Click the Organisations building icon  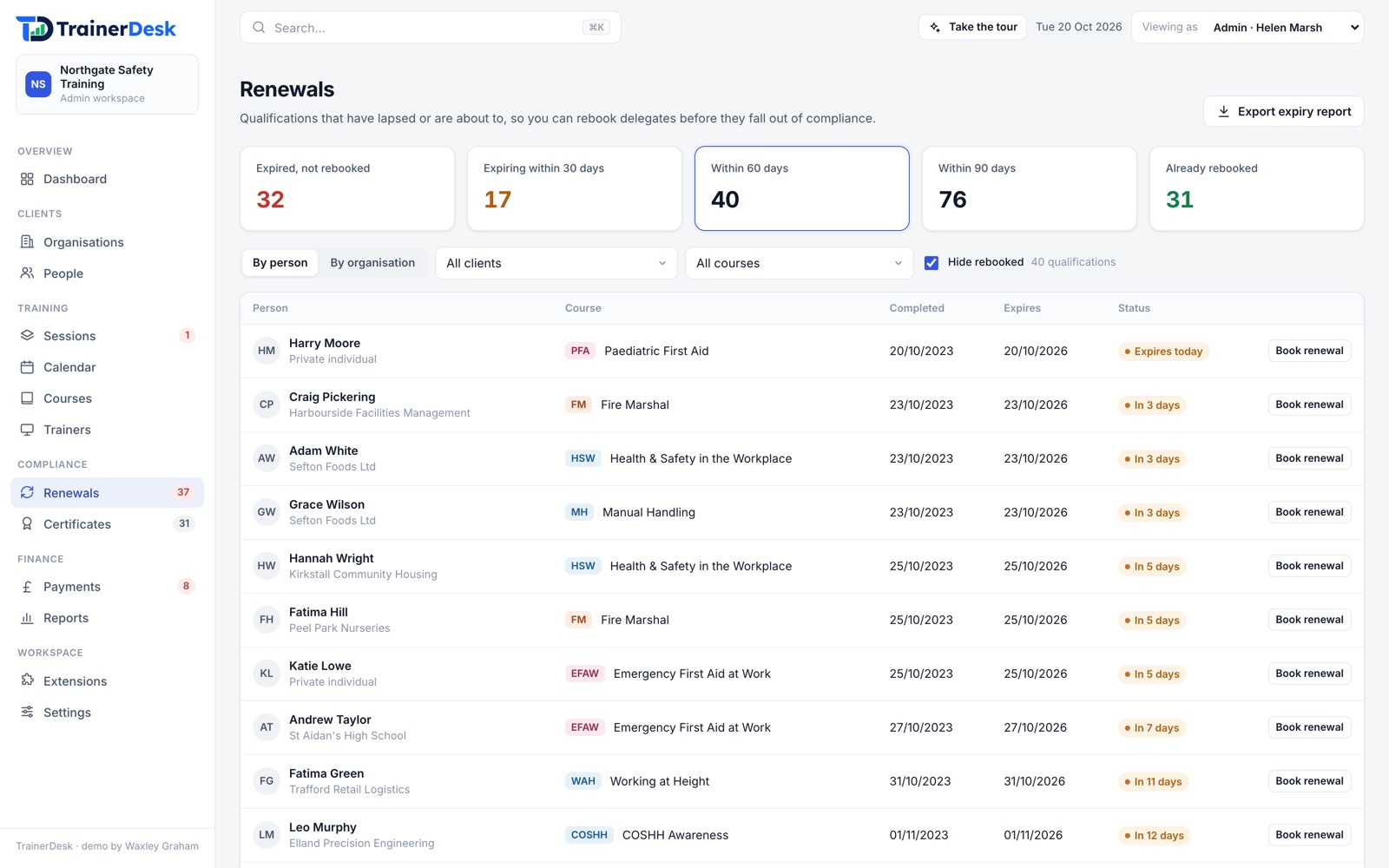pyautogui.click(x=27, y=241)
